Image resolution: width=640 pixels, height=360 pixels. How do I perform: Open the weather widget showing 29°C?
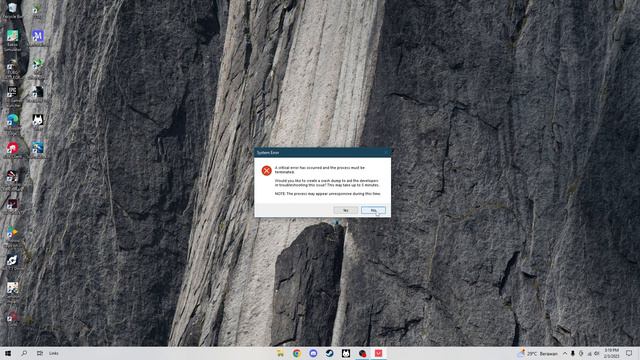click(x=538, y=353)
